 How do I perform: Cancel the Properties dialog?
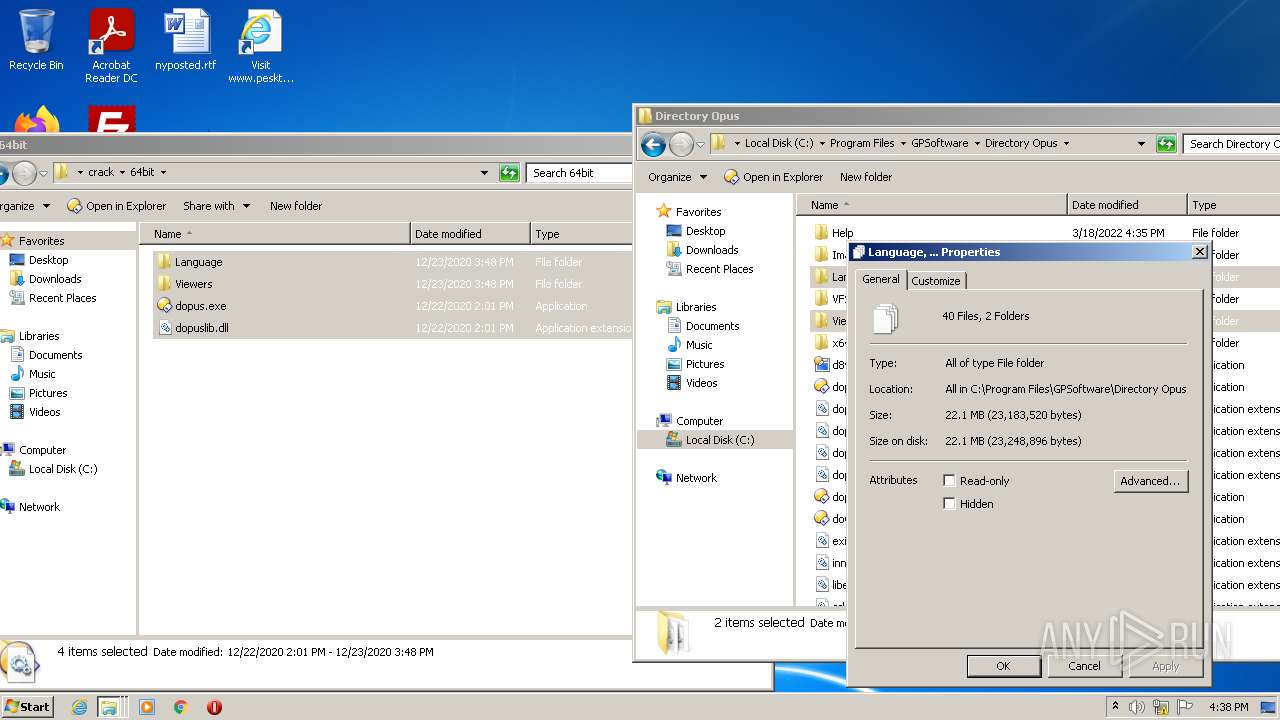[x=1084, y=666]
